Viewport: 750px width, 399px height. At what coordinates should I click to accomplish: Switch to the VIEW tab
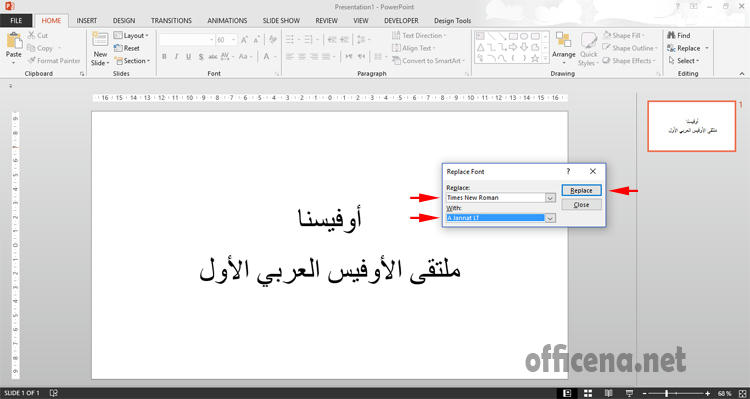click(361, 21)
